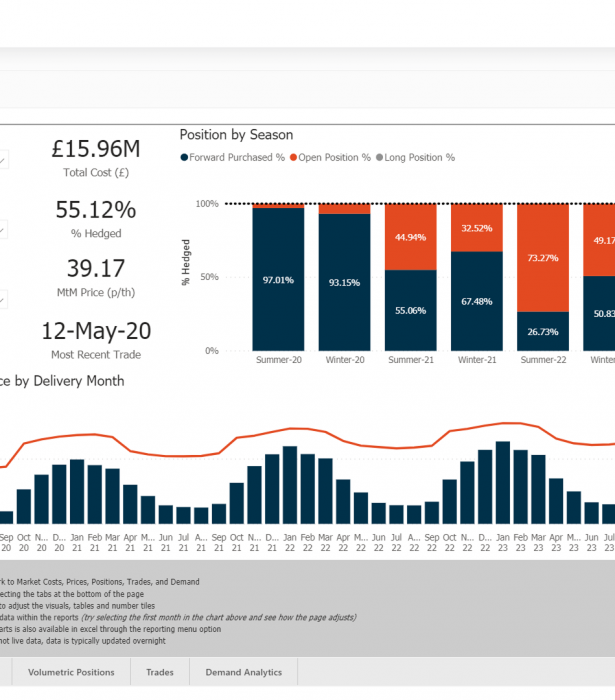Click the Winter-21 32.52% open position segment
The image size is (615, 700).
[x=476, y=228]
